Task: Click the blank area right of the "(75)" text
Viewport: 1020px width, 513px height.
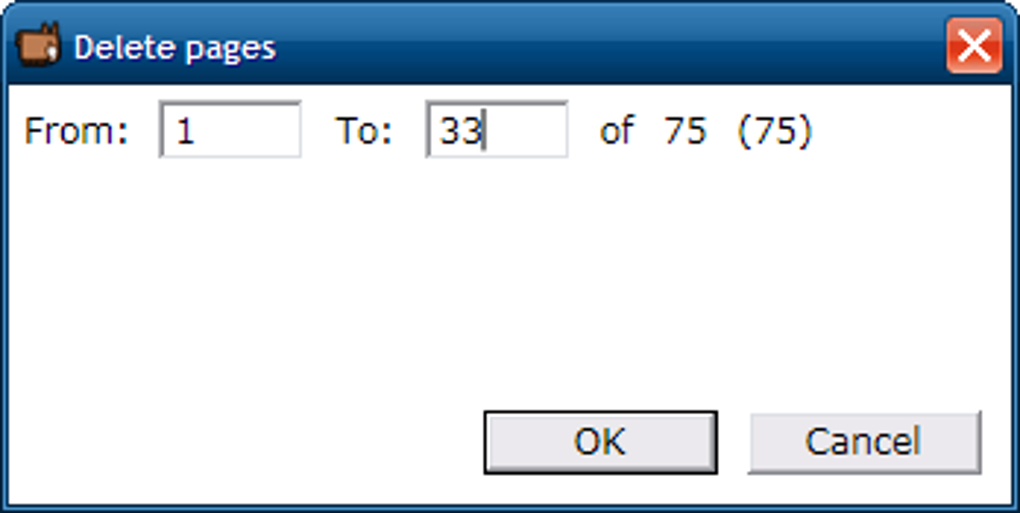Action: click(x=900, y=131)
